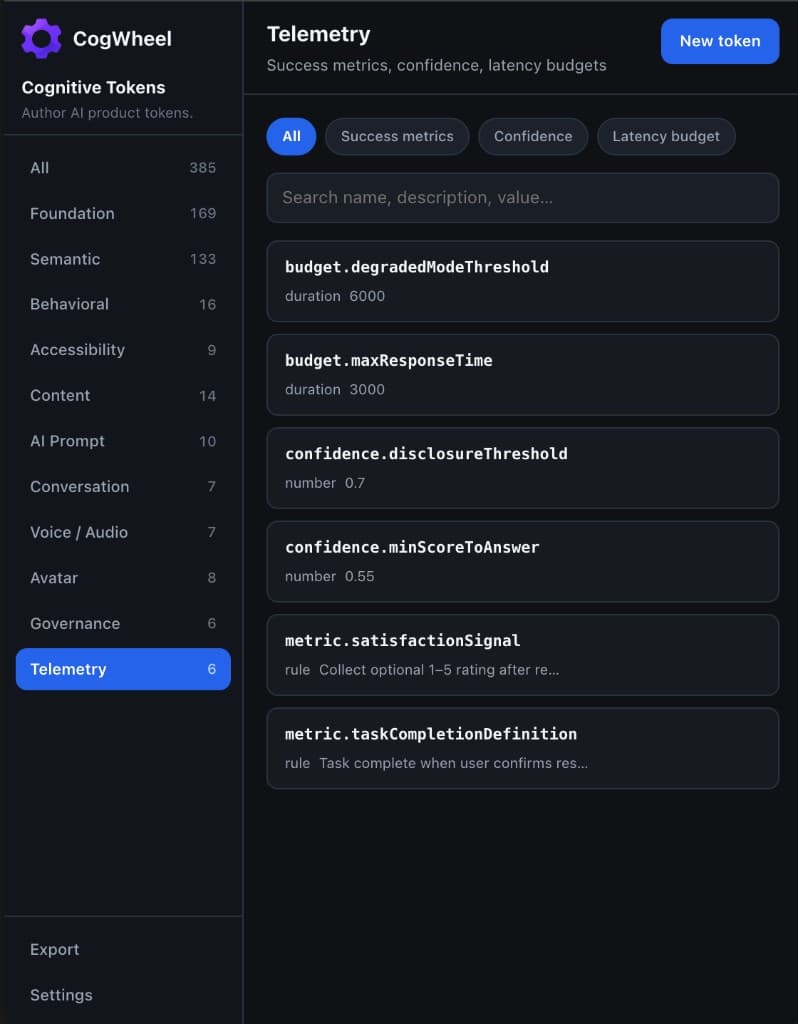Screen dimensions: 798x1024
Task: Open the All tokens category in sidebar
Action: click(x=123, y=168)
